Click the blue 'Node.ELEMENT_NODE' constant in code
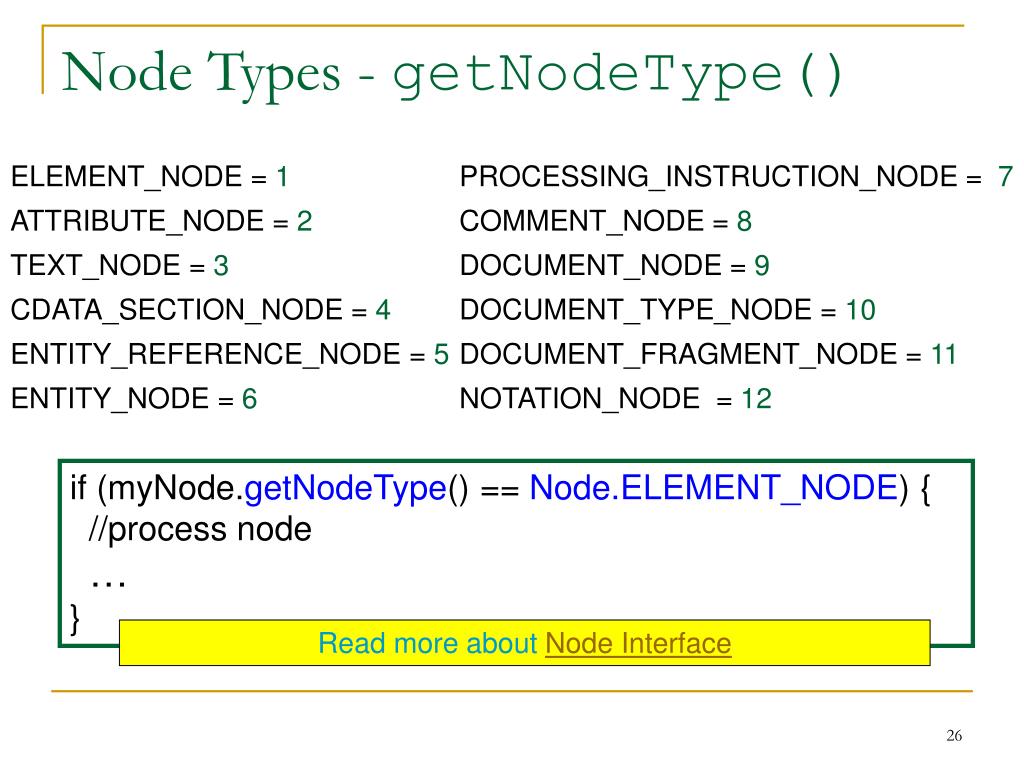The width and height of the screenshot is (1024, 768). [714, 488]
